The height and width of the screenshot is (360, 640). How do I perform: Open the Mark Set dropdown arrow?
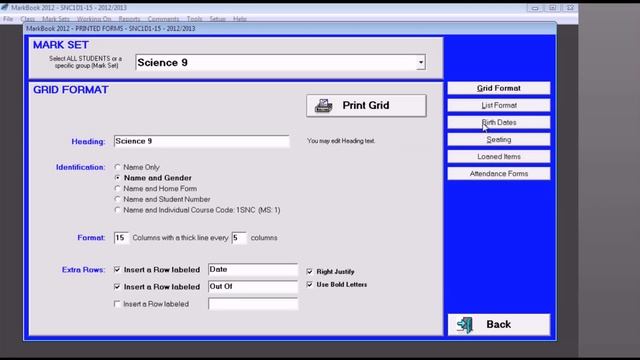(421, 62)
